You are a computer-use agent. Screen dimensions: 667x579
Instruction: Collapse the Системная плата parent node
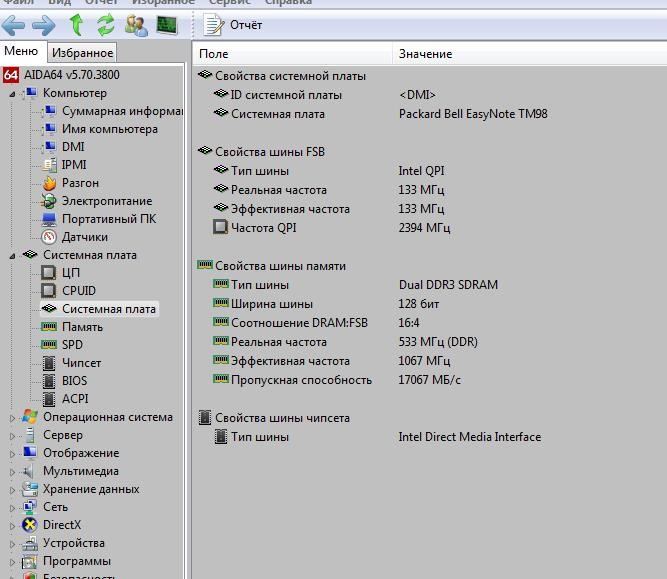point(13,255)
